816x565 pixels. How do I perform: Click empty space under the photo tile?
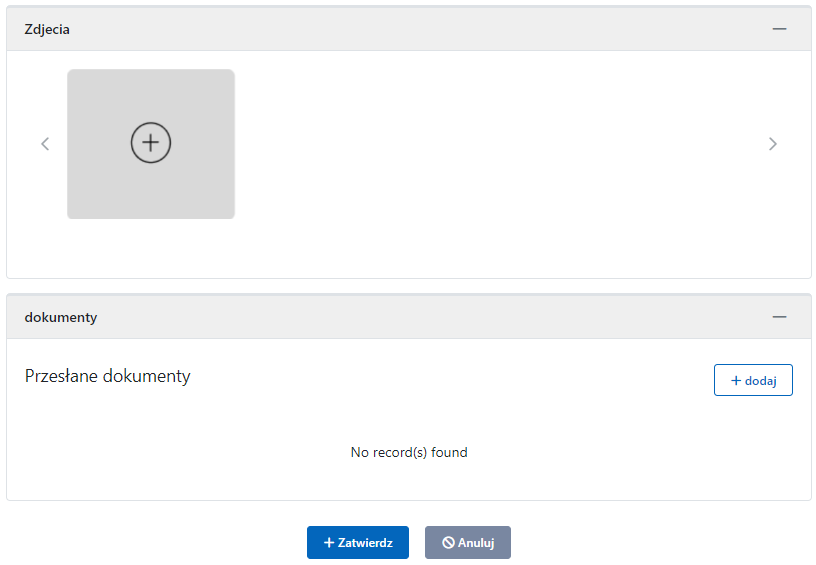150,248
